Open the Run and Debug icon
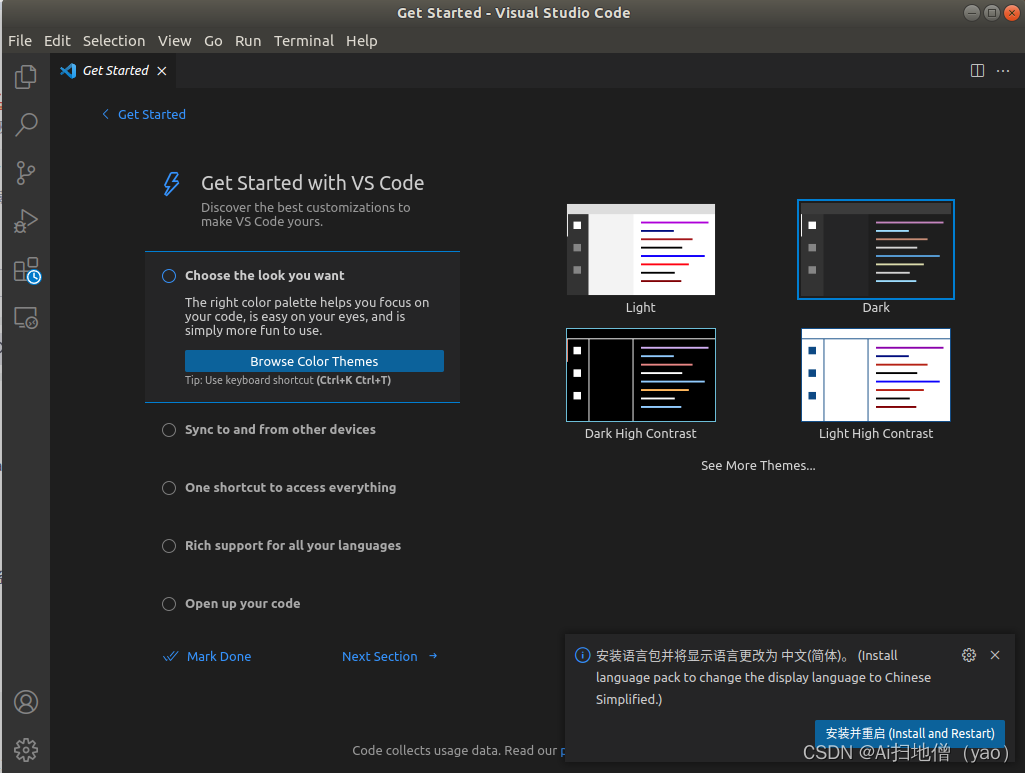Viewport: 1025px width, 773px height. [25, 220]
